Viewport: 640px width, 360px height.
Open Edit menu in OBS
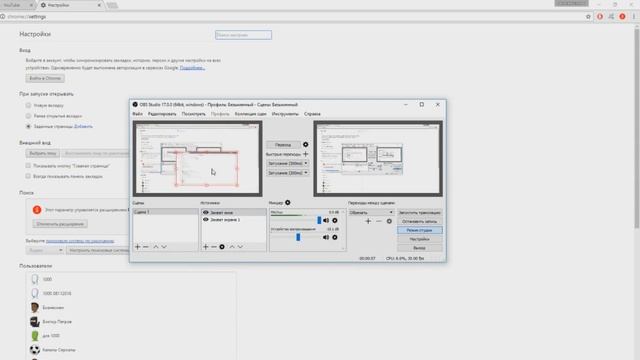tap(162, 114)
